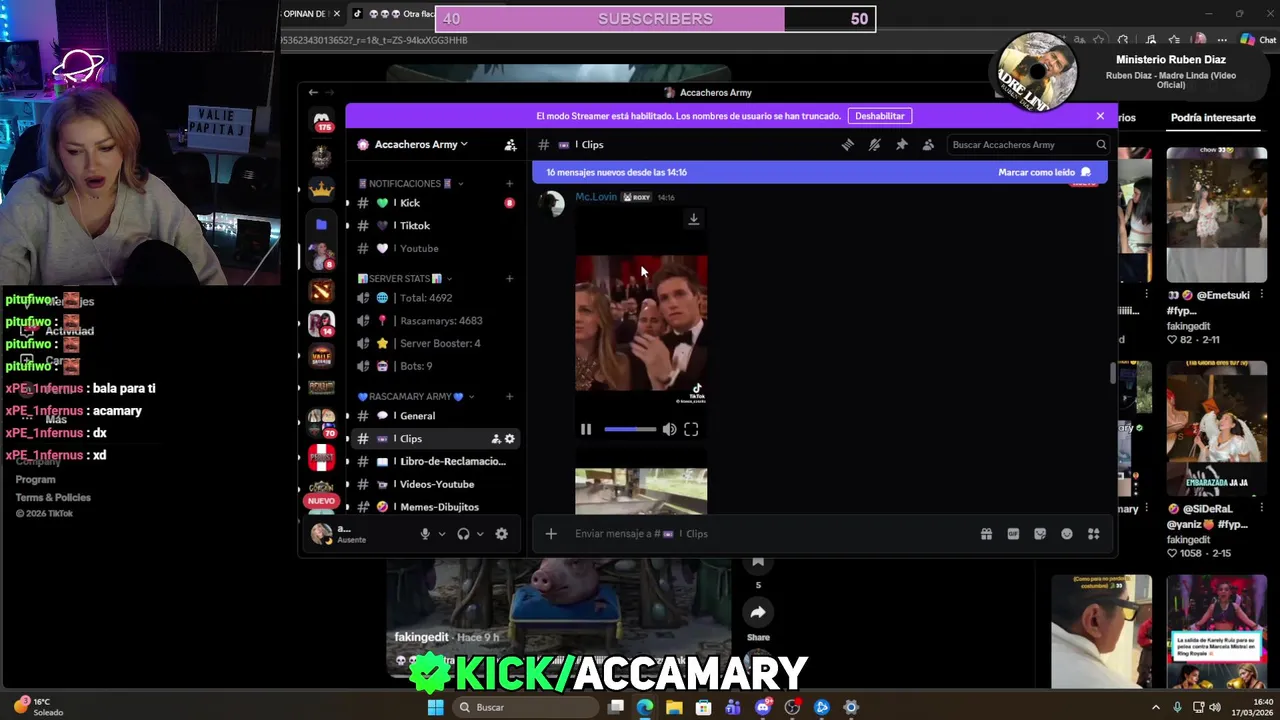The width and height of the screenshot is (1280, 720).
Task: Click the Discord chat scrollbar
Action: pos(1112,373)
